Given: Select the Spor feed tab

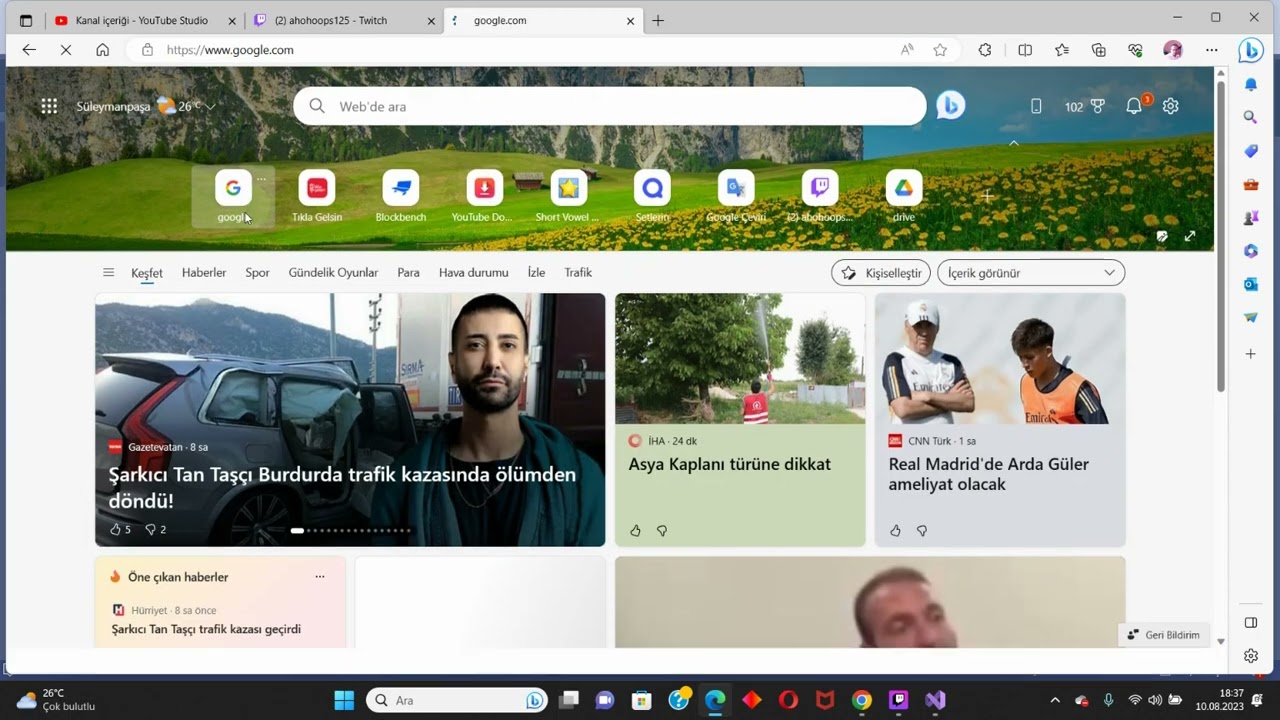Looking at the screenshot, I should 257,273.
